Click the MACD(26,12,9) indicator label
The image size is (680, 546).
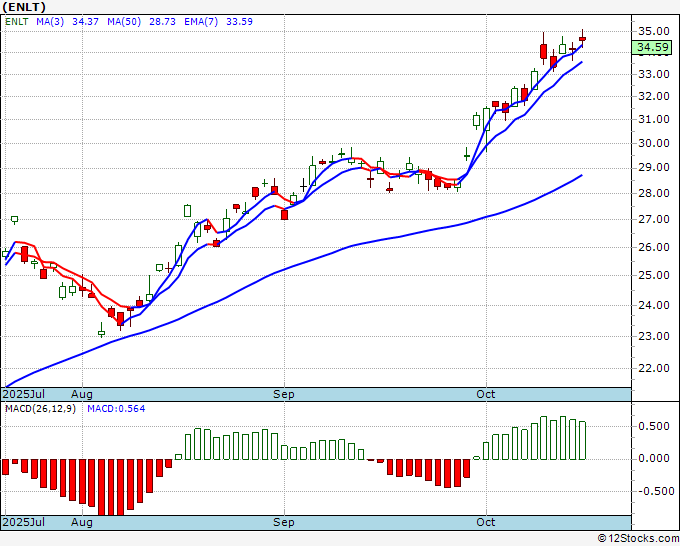[x=40, y=409]
